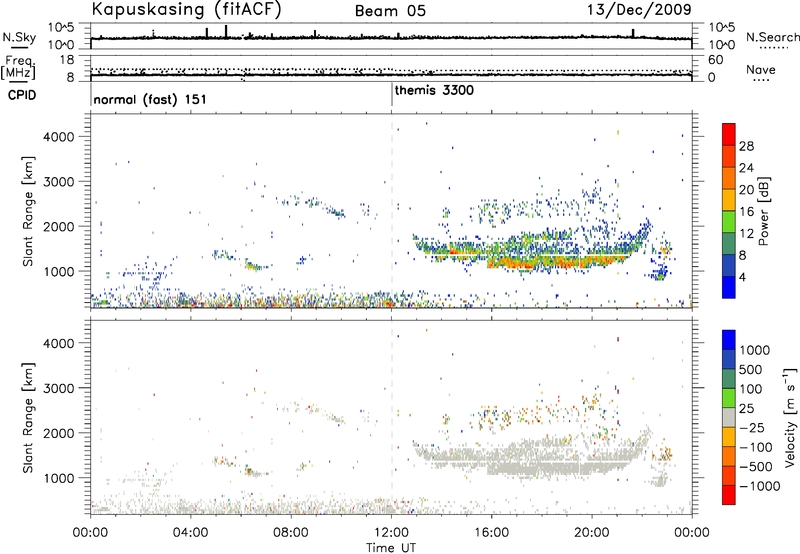This screenshot has width=800, height=554.
Task: Click the '-25' velocity scale value
Action: (x=753, y=427)
